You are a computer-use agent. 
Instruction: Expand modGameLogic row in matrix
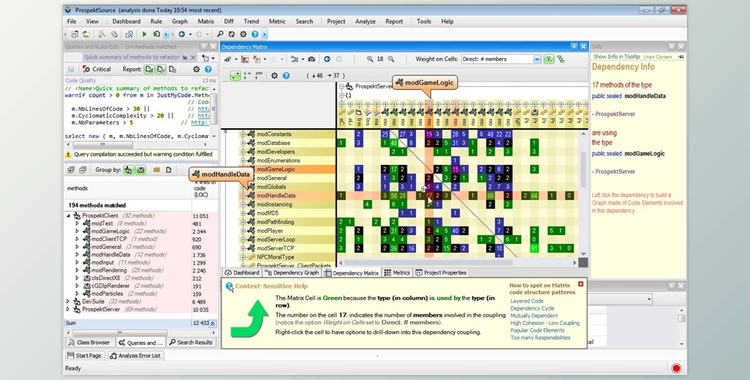(243, 169)
